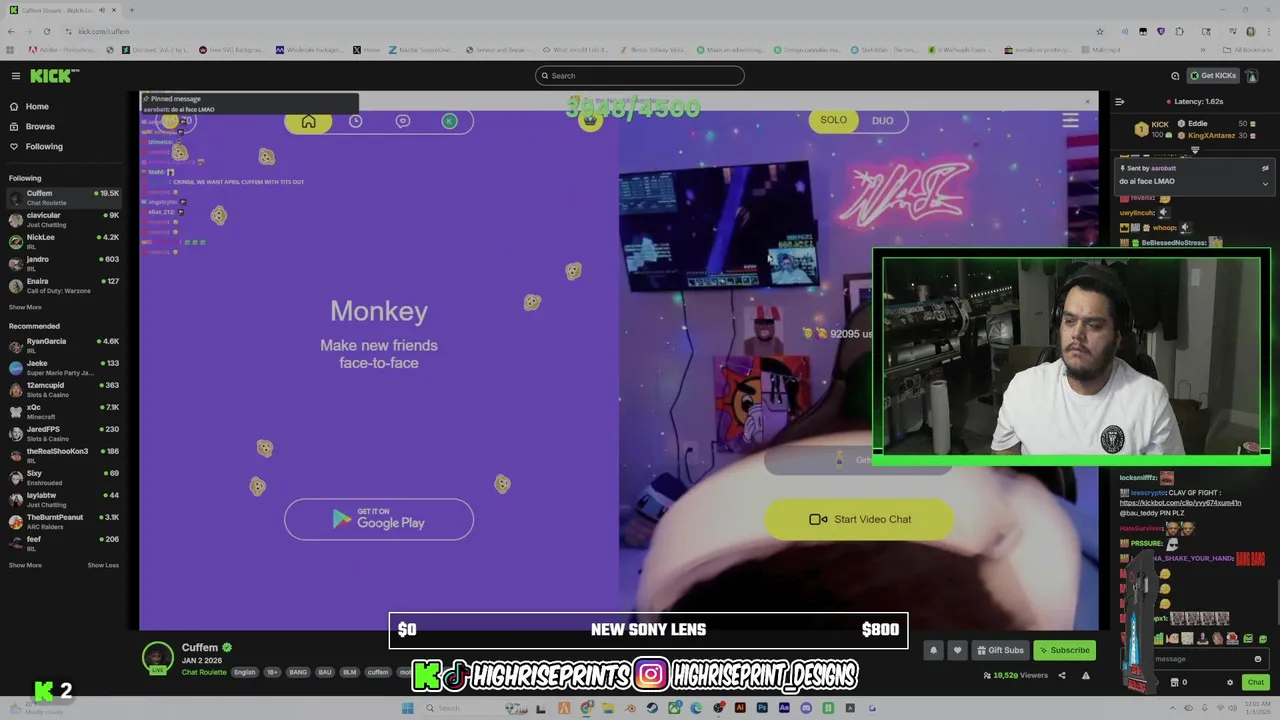Screen dimensions: 1280x720
Task: Bookmark this page with star icon
Action: click(1099, 31)
